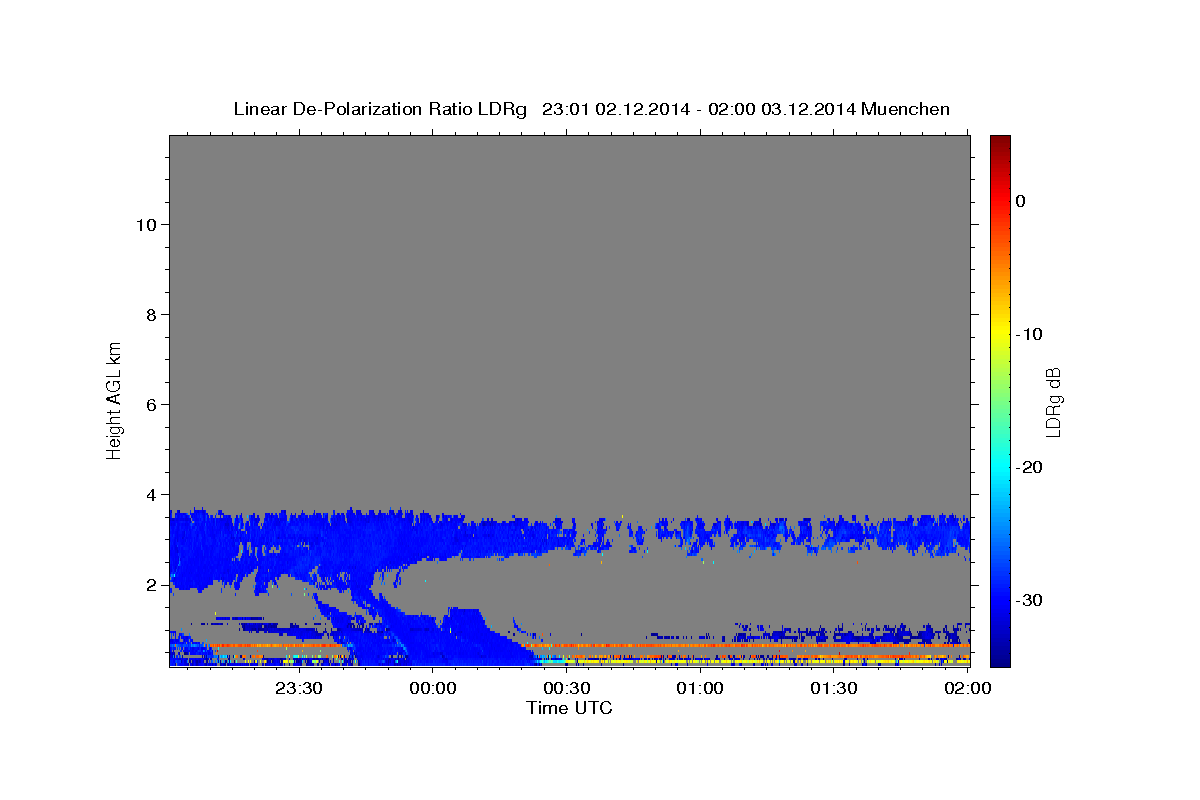The image size is (1200, 800).
Task: Click the height tick label 2
Action: point(150,584)
